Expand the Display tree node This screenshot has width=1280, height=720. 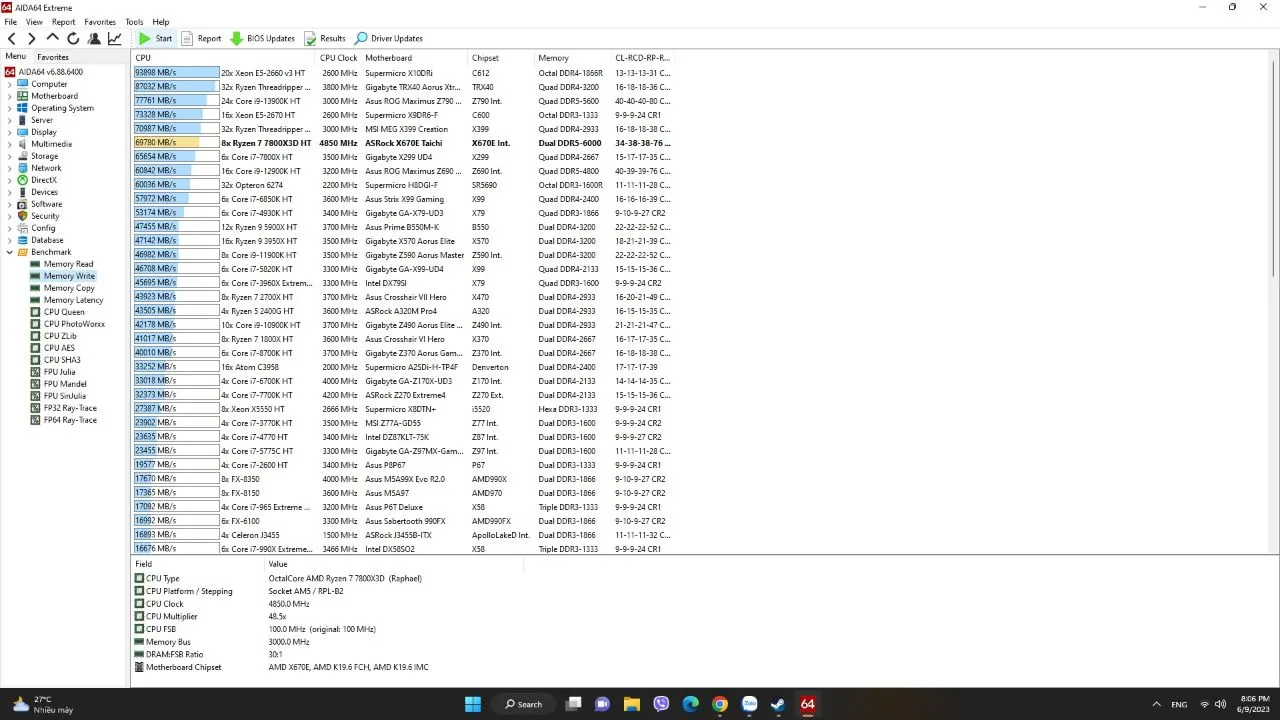point(10,132)
